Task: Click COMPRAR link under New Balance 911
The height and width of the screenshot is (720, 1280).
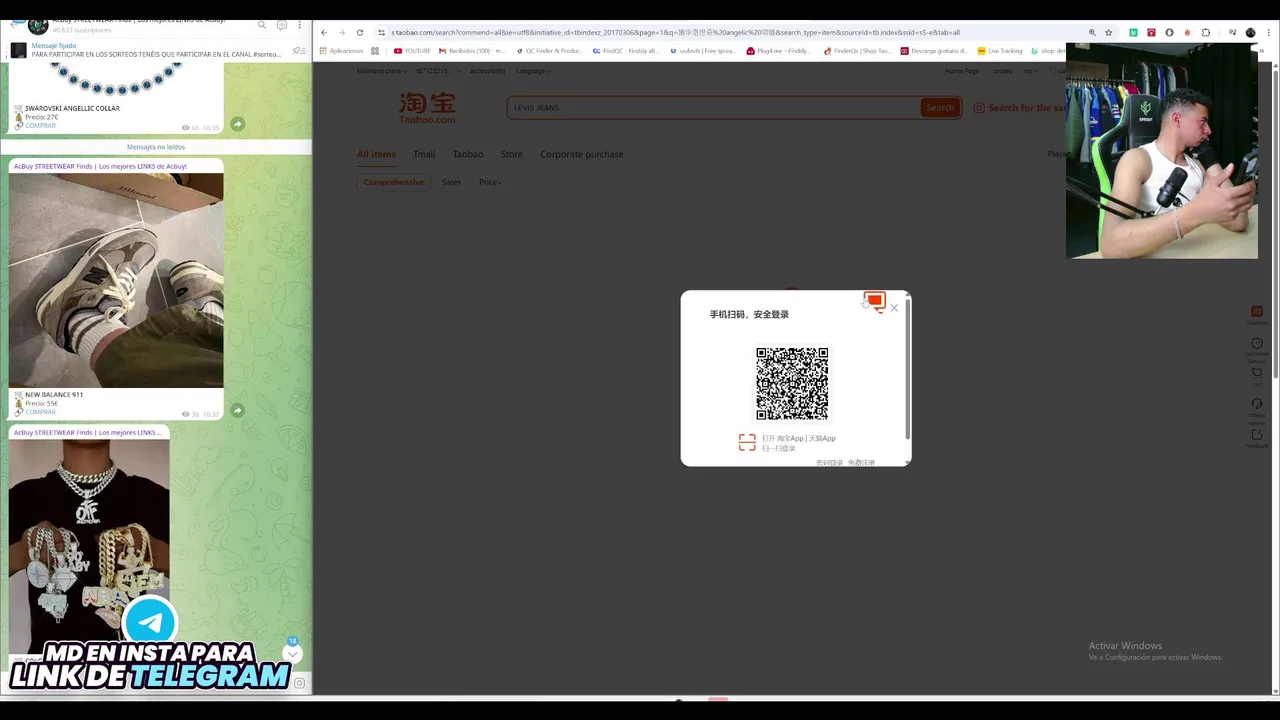Action: [x=40, y=412]
